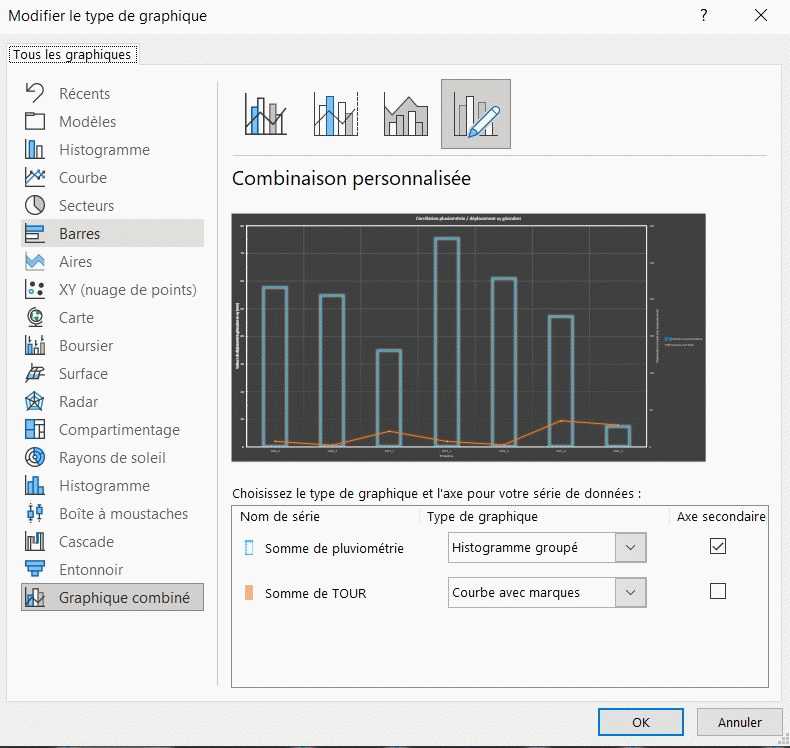Screen dimensions: 790x748
Task: Click the help question mark icon
Action: (x=704, y=15)
